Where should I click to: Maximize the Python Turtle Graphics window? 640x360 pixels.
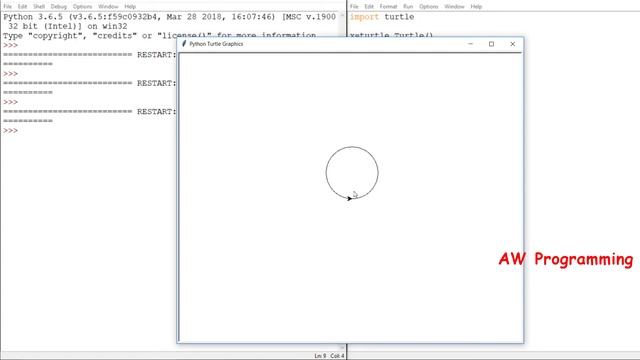tap(491, 44)
